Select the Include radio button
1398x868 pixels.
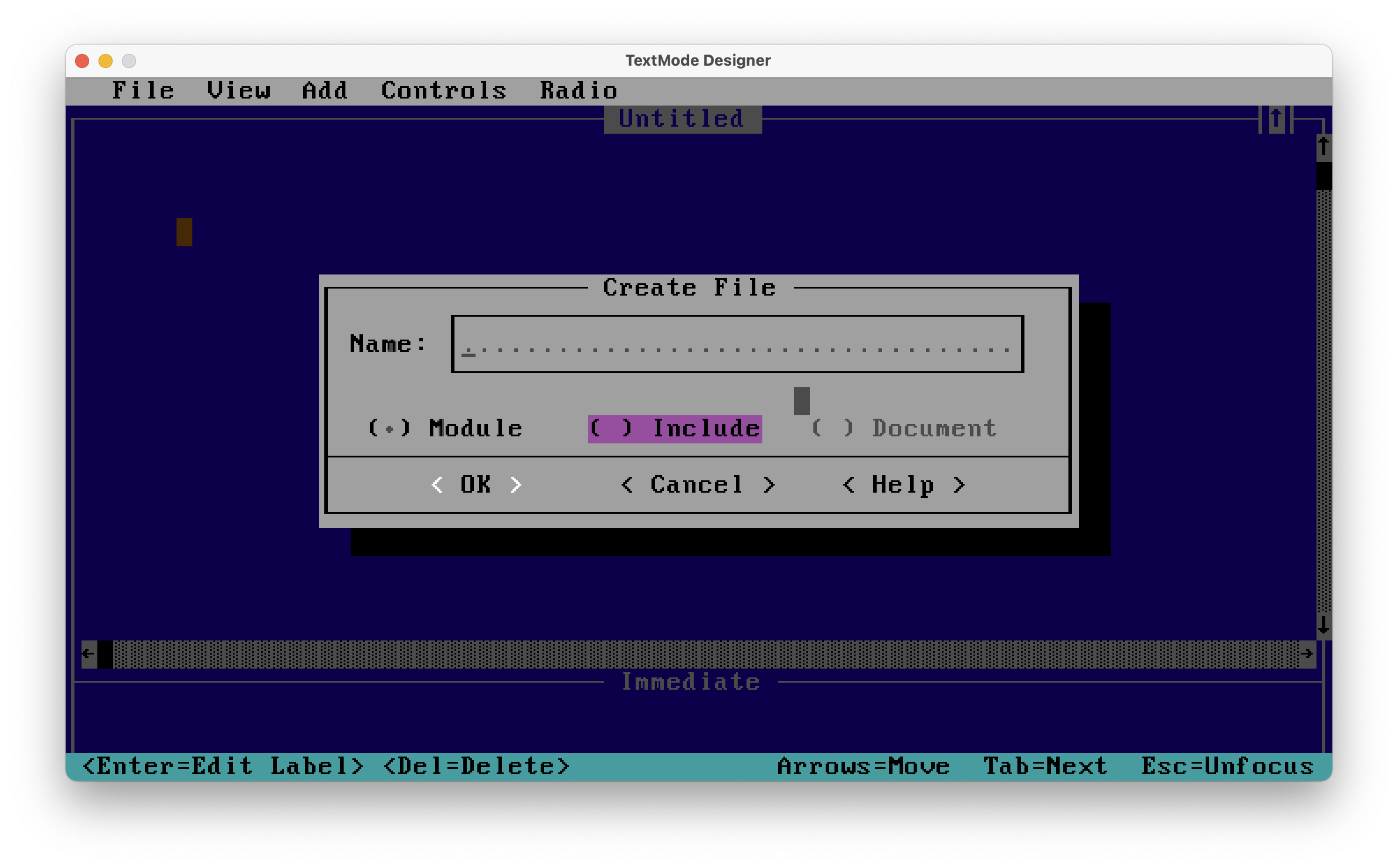click(675, 429)
